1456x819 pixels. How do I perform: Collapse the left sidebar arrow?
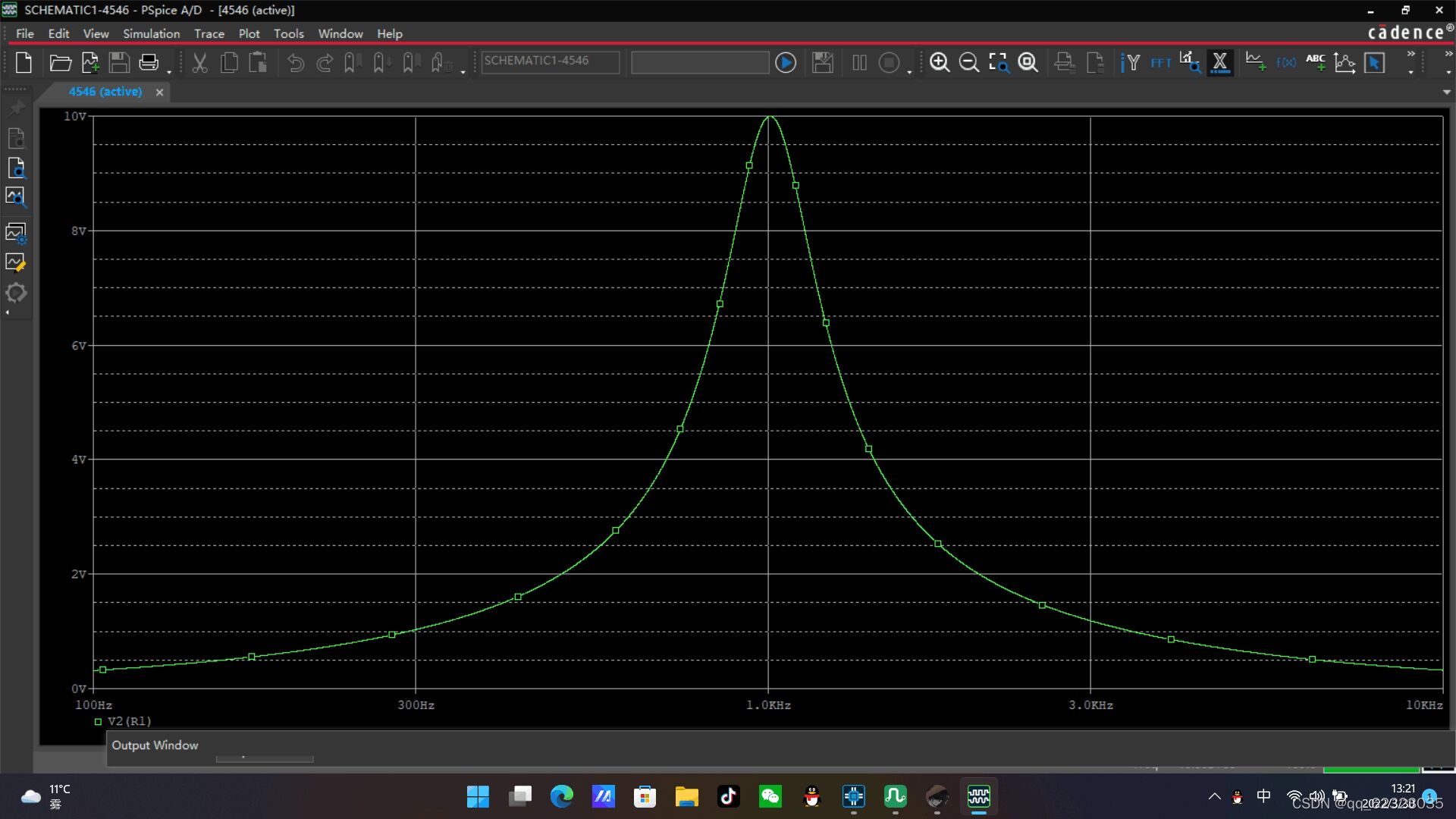[8, 312]
